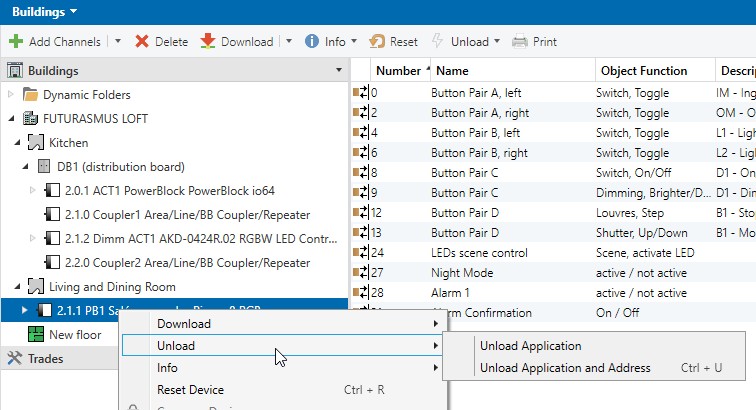Click the Reset toolbar icon
This screenshot has height=410, width=756.
click(377, 42)
